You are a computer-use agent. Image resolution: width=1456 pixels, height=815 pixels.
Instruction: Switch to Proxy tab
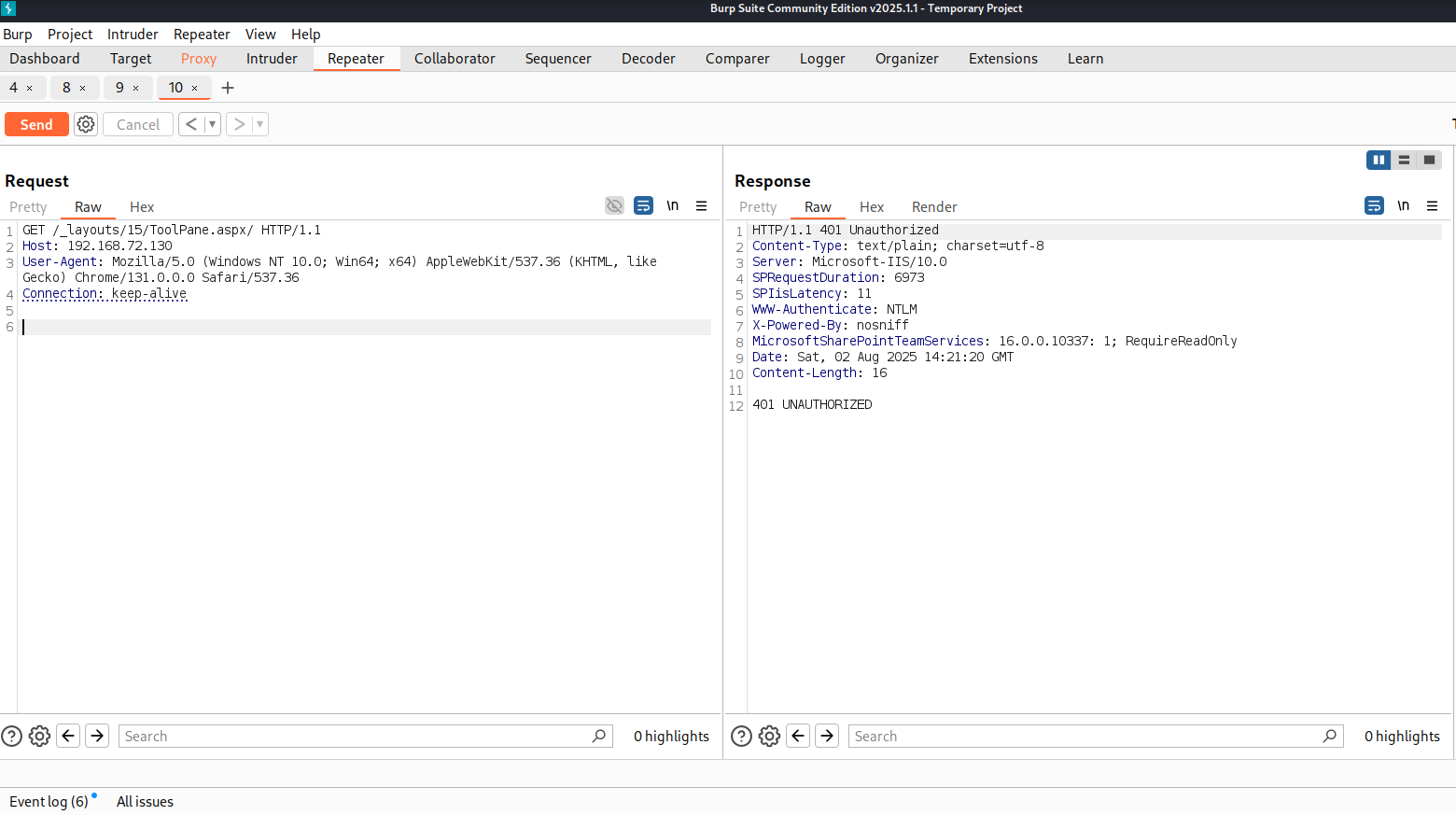(199, 58)
